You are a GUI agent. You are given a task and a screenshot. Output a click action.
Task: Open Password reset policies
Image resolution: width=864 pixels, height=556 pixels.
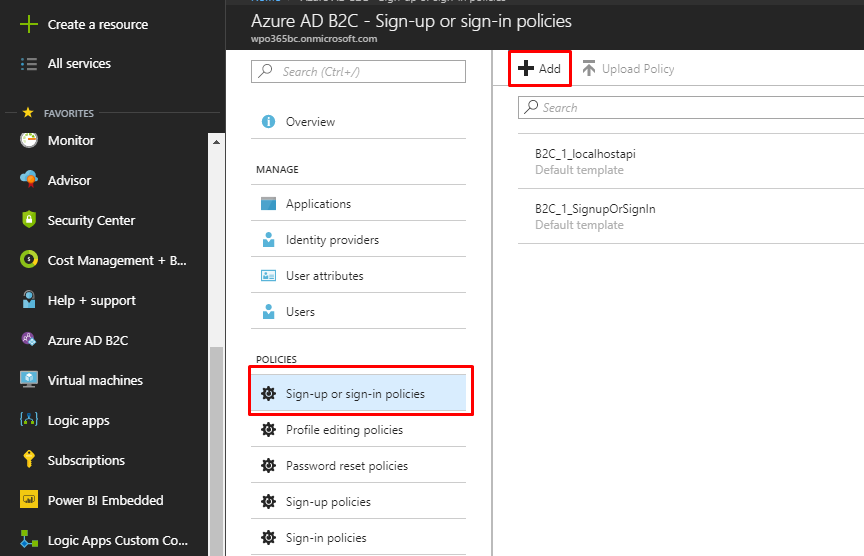tap(358, 465)
